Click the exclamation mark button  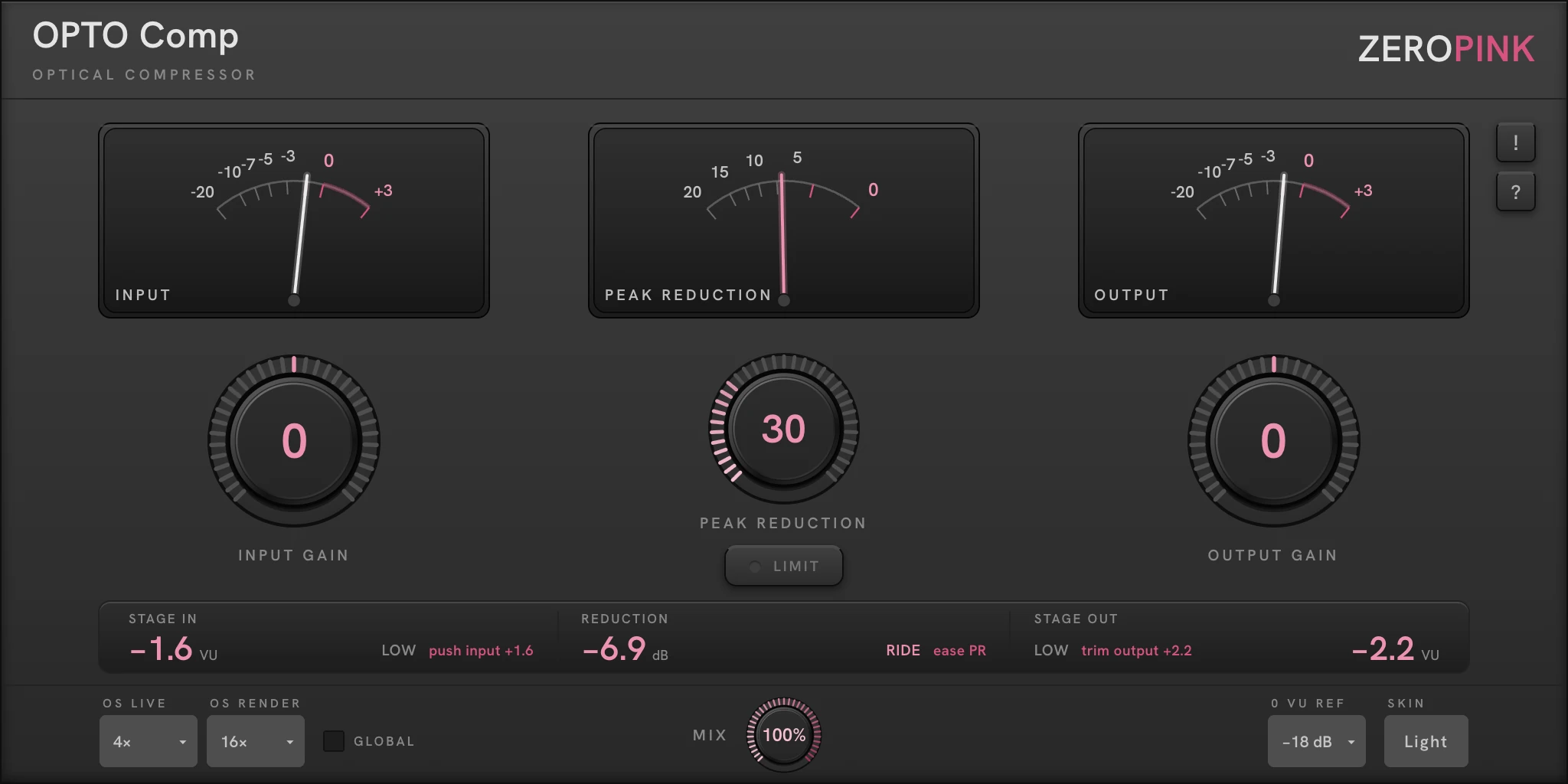(x=1515, y=142)
